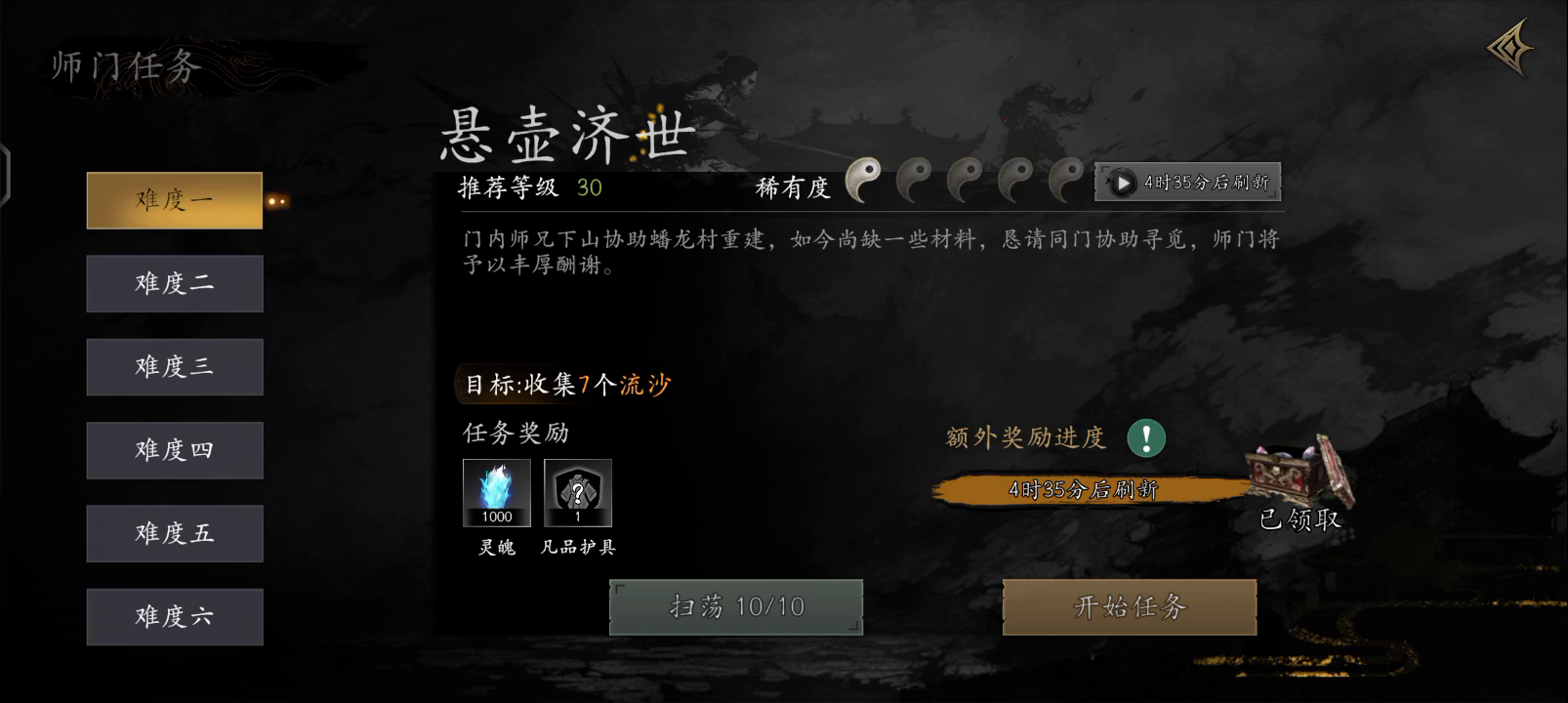Select 难度四 difficulty option
Viewport: 1568px width, 703px height.
click(175, 450)
